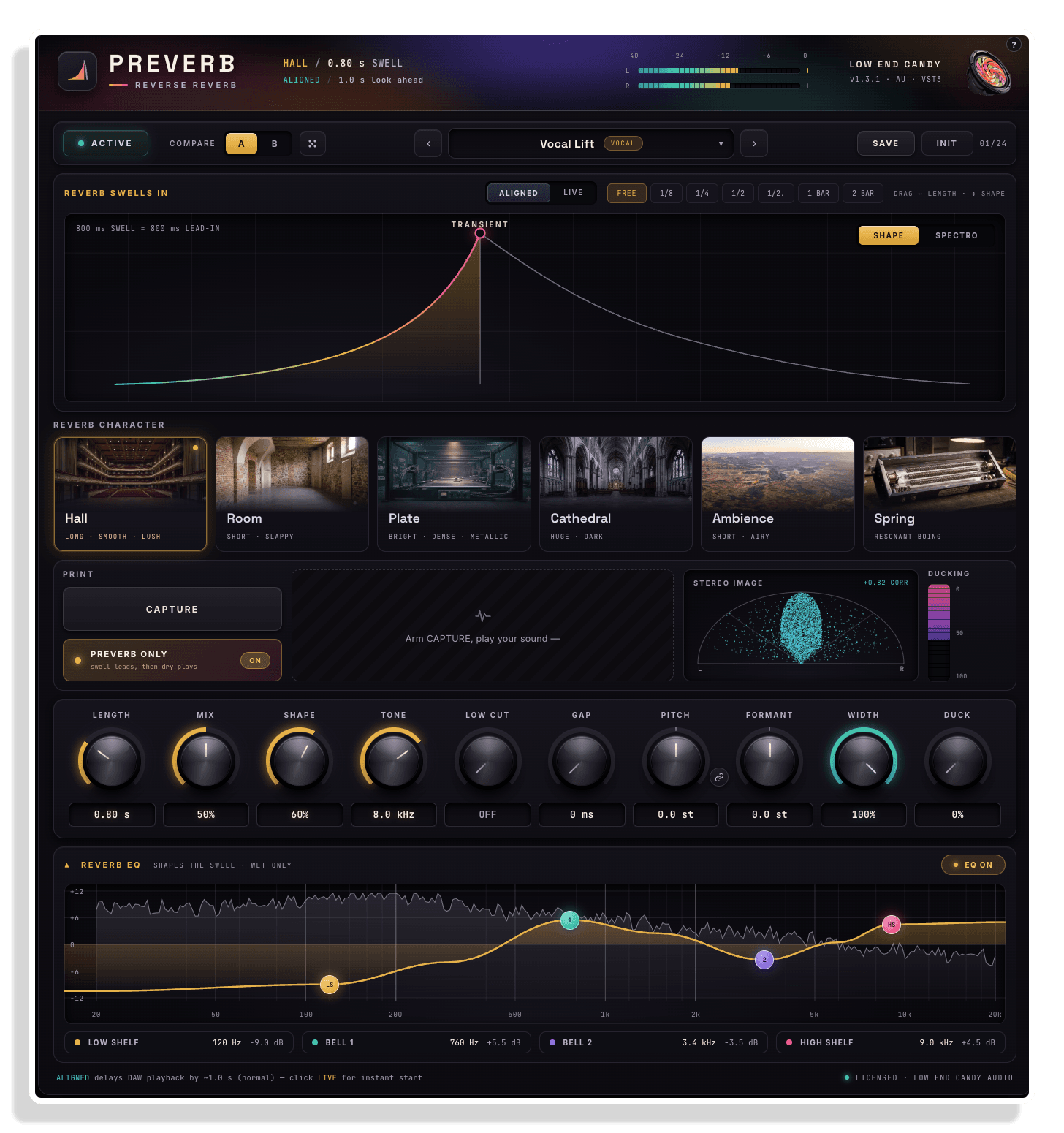
Task: Open HIGH SHELF band settings
Action: coord(891,1042)
